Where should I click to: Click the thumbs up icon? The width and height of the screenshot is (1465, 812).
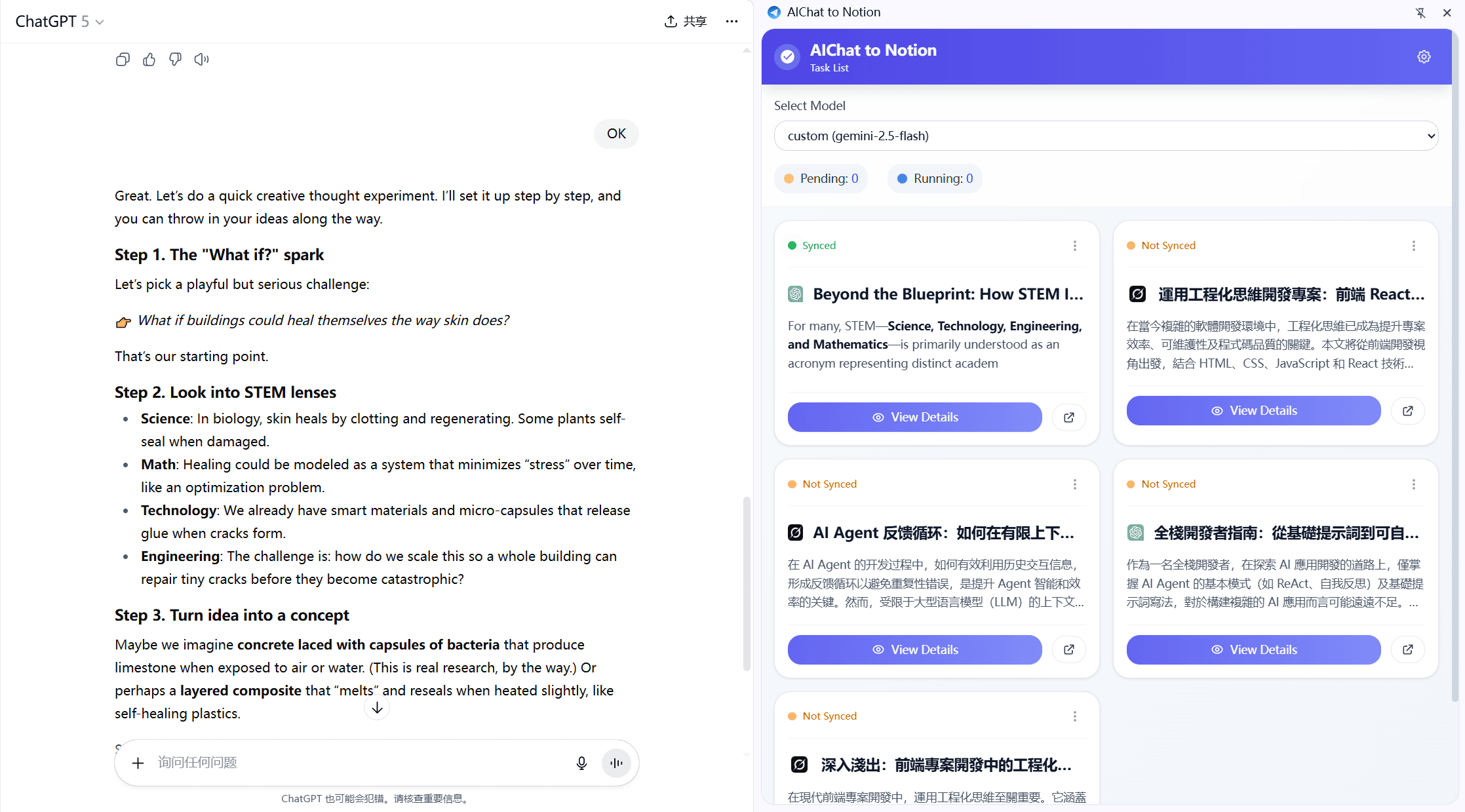(x=149, y=60)
